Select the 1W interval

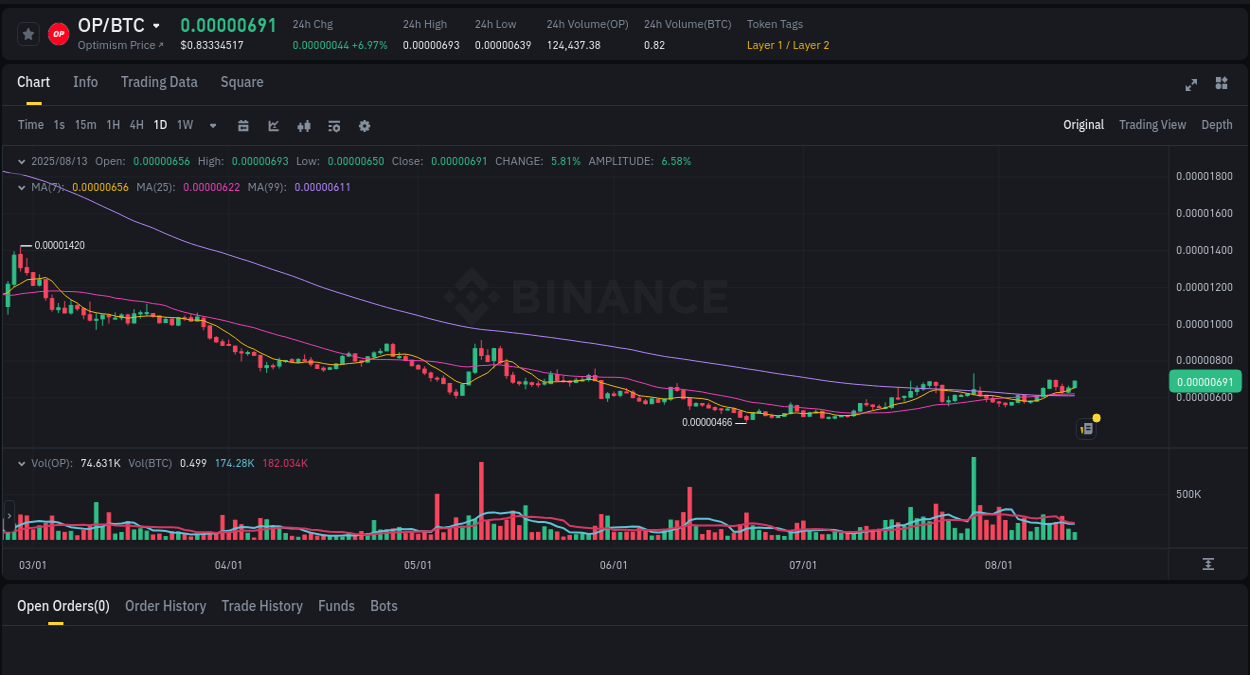[x=185, y=125]
